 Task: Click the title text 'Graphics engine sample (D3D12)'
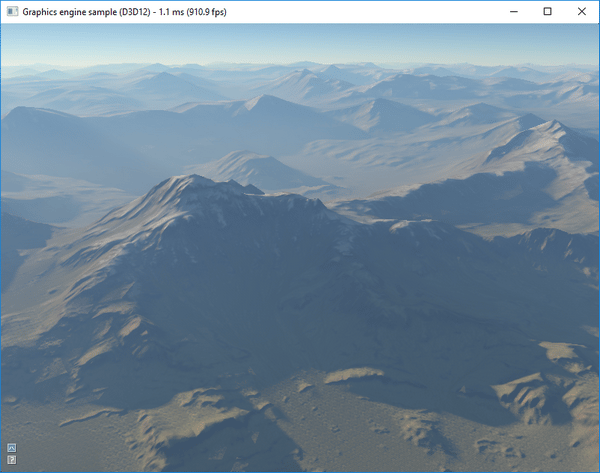86,12
